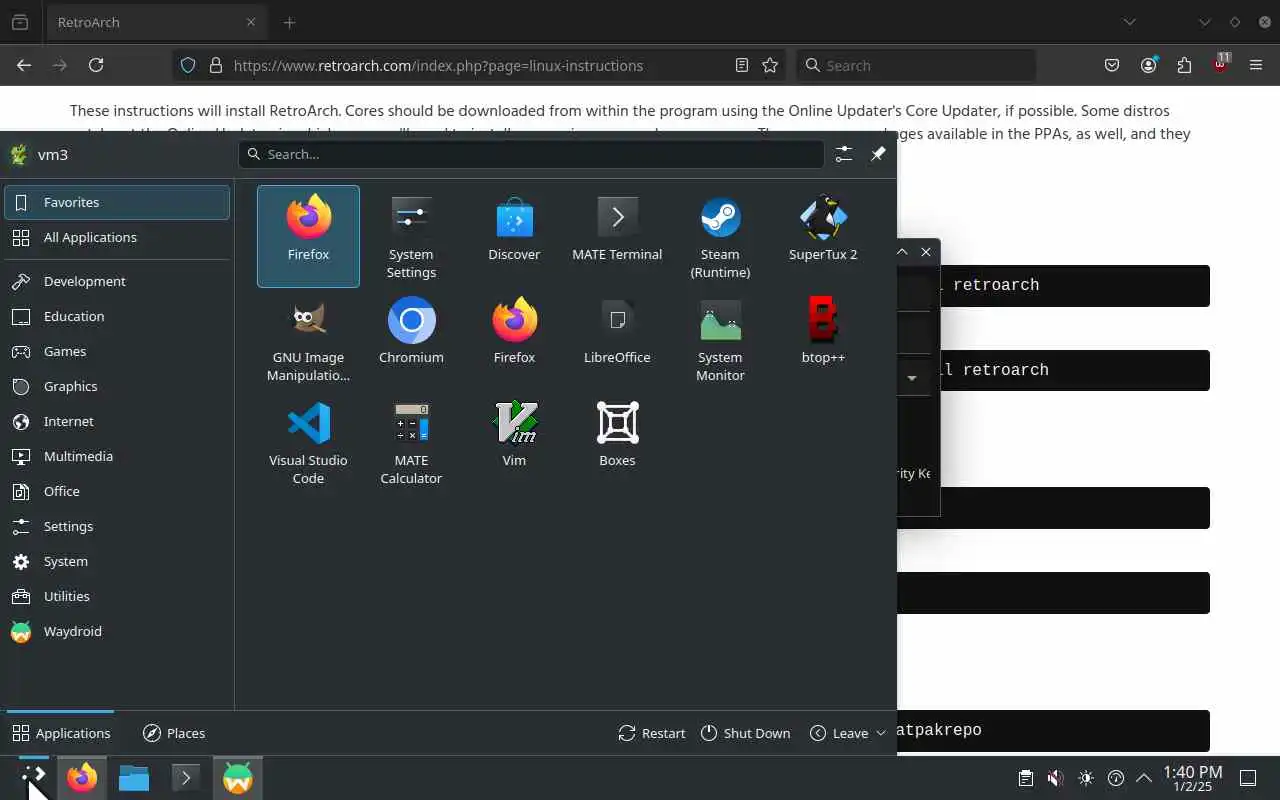Expand the dropdown arrow in the background dialog

click(x=912, y=378)
